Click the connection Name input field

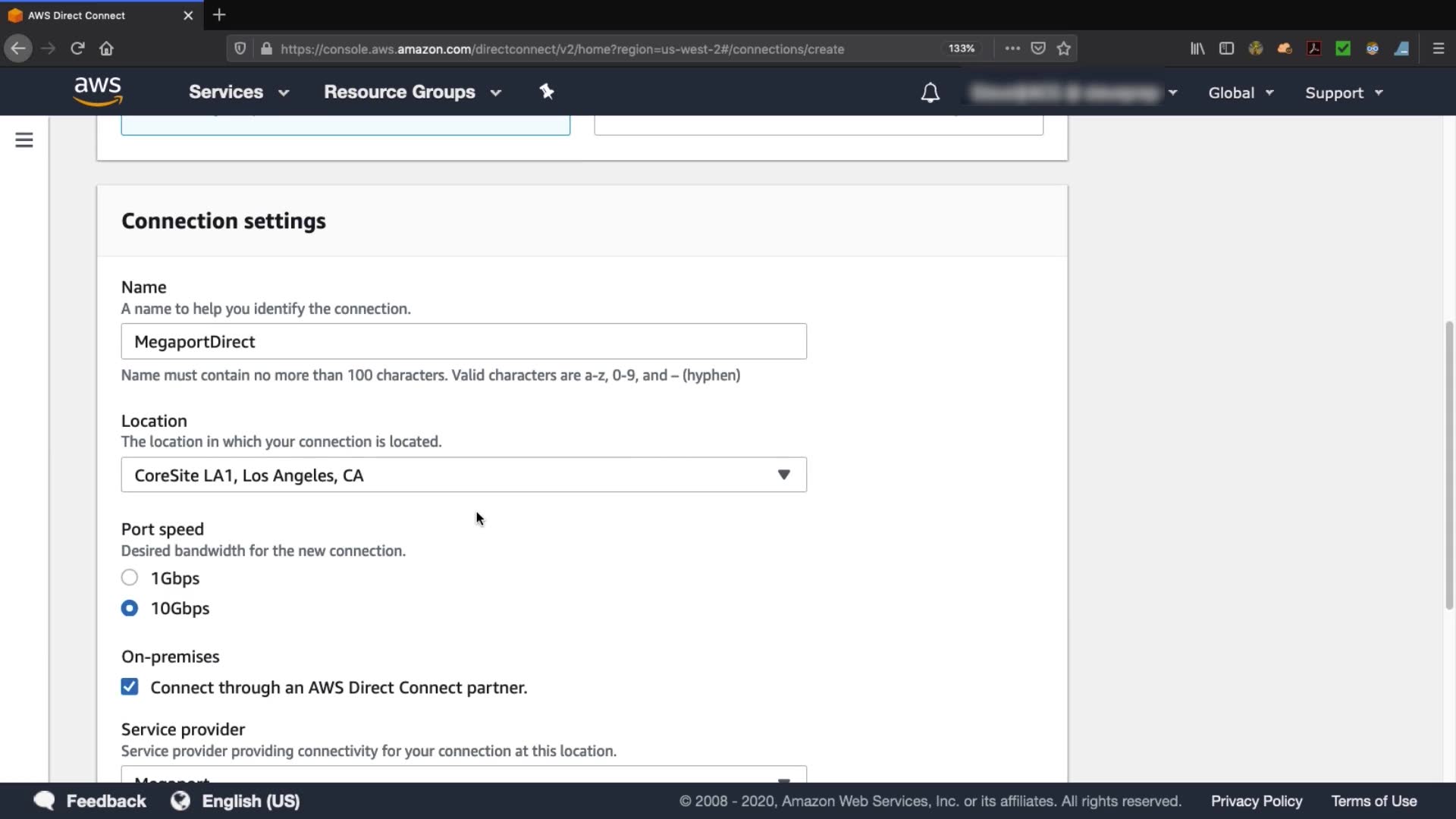pyautogui.click(x=463, y=341)
